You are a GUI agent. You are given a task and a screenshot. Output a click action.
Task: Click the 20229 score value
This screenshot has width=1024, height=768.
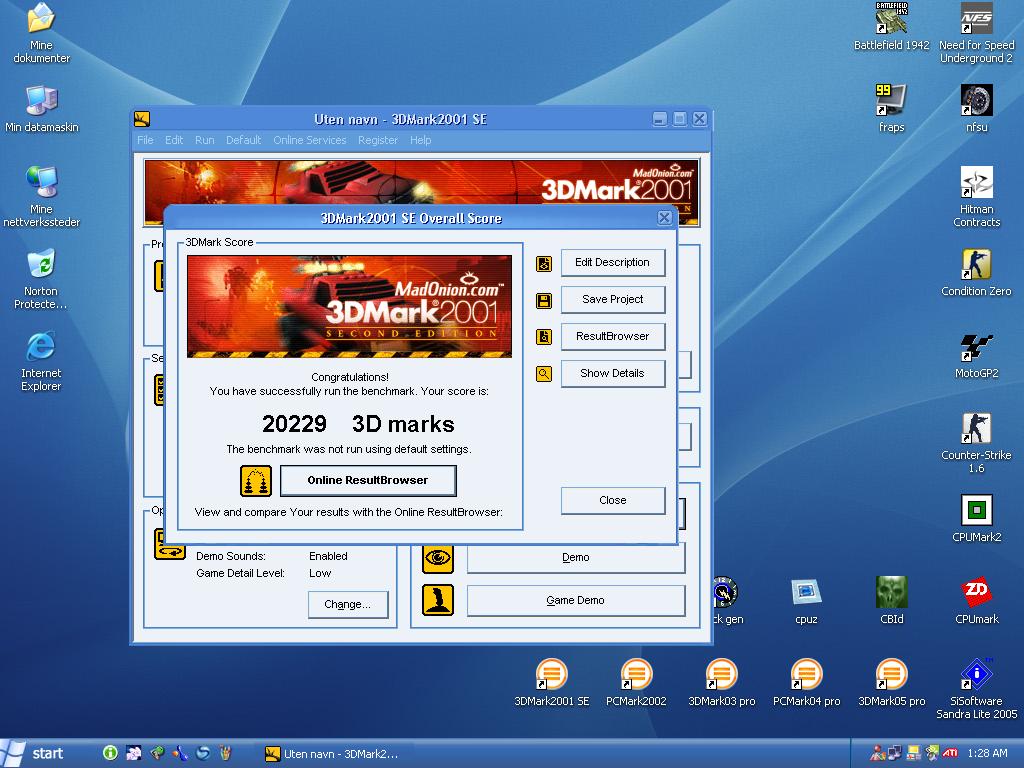click(294, 424)
